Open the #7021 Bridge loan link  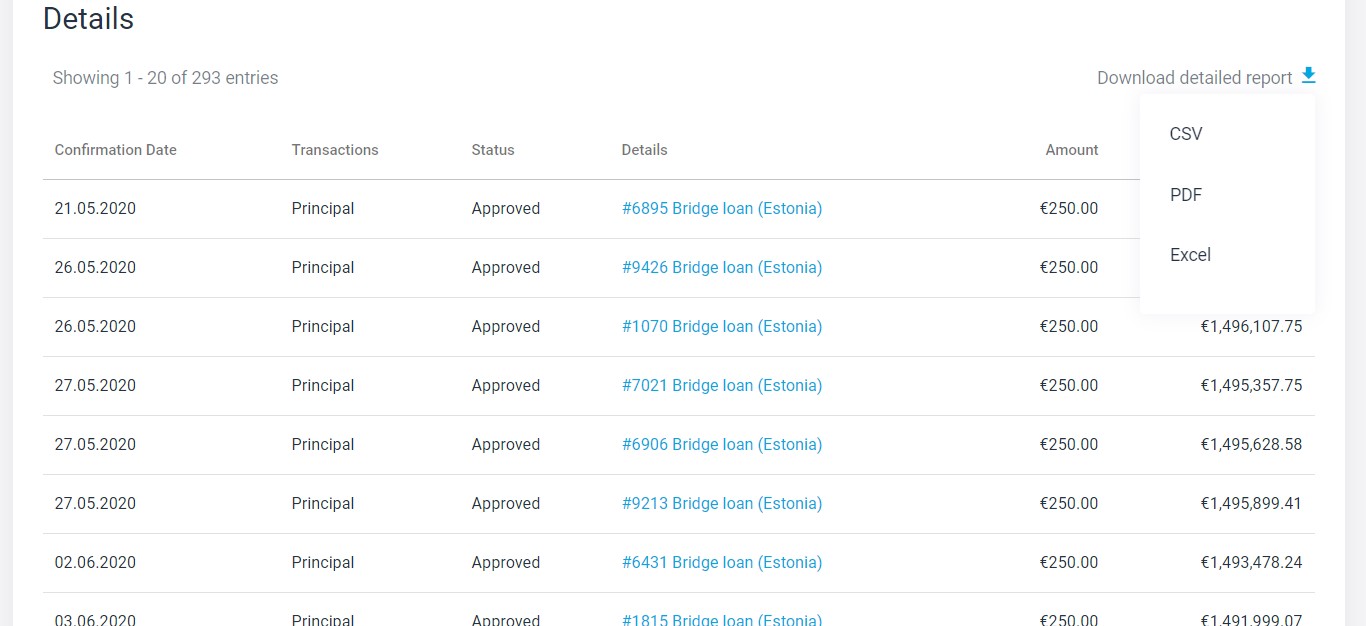point(721,386)
